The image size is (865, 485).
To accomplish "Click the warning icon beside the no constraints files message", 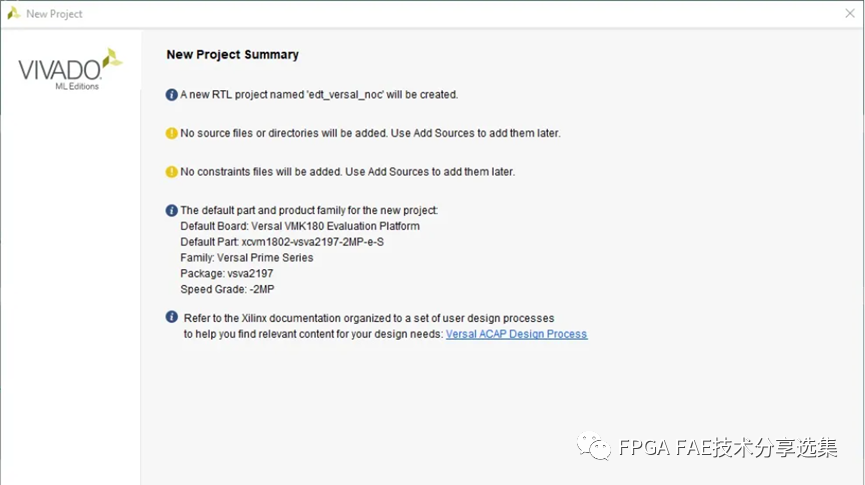I will tap(172, 172).
